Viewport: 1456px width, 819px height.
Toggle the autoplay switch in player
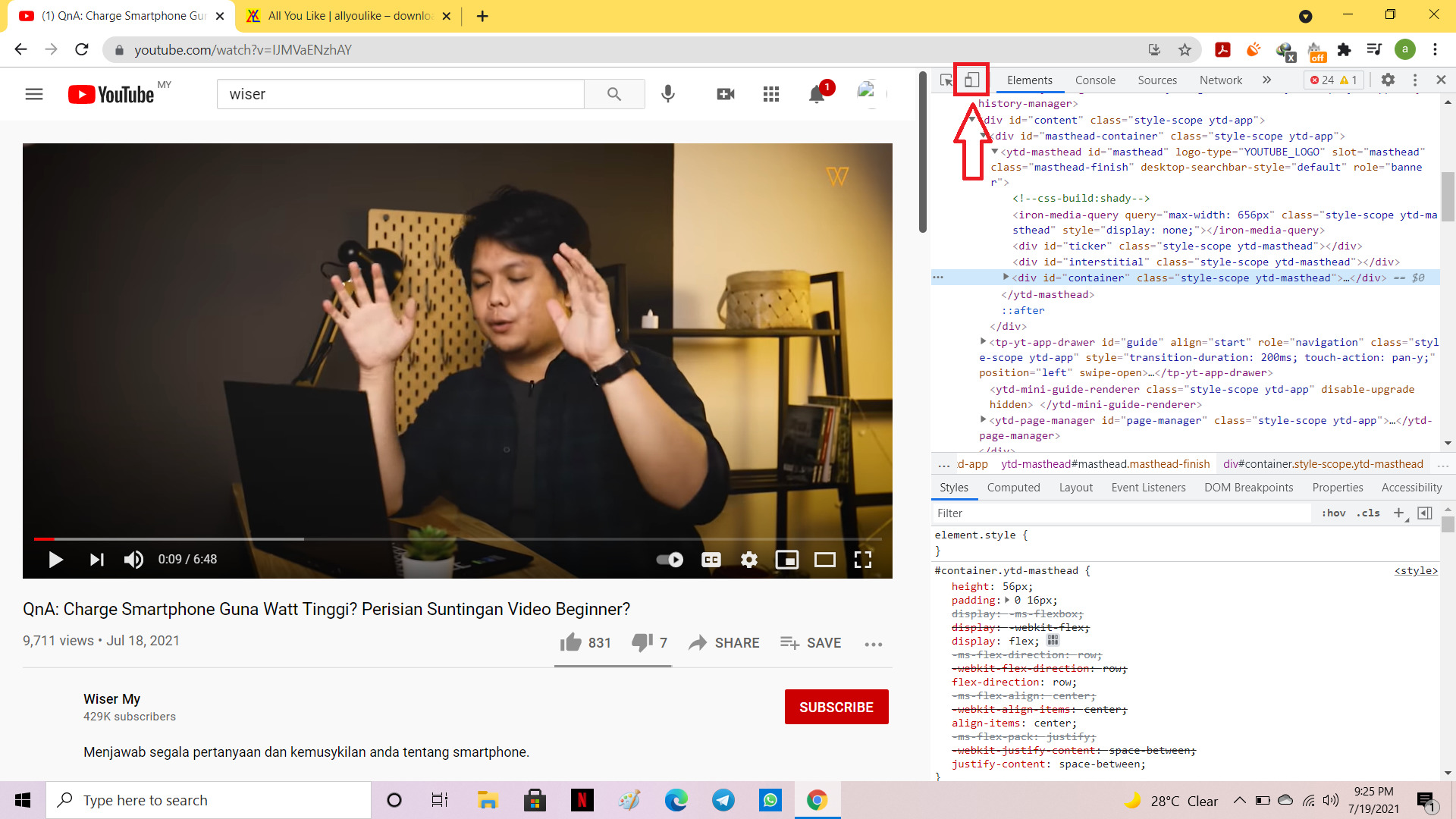[x=670, y=560]
